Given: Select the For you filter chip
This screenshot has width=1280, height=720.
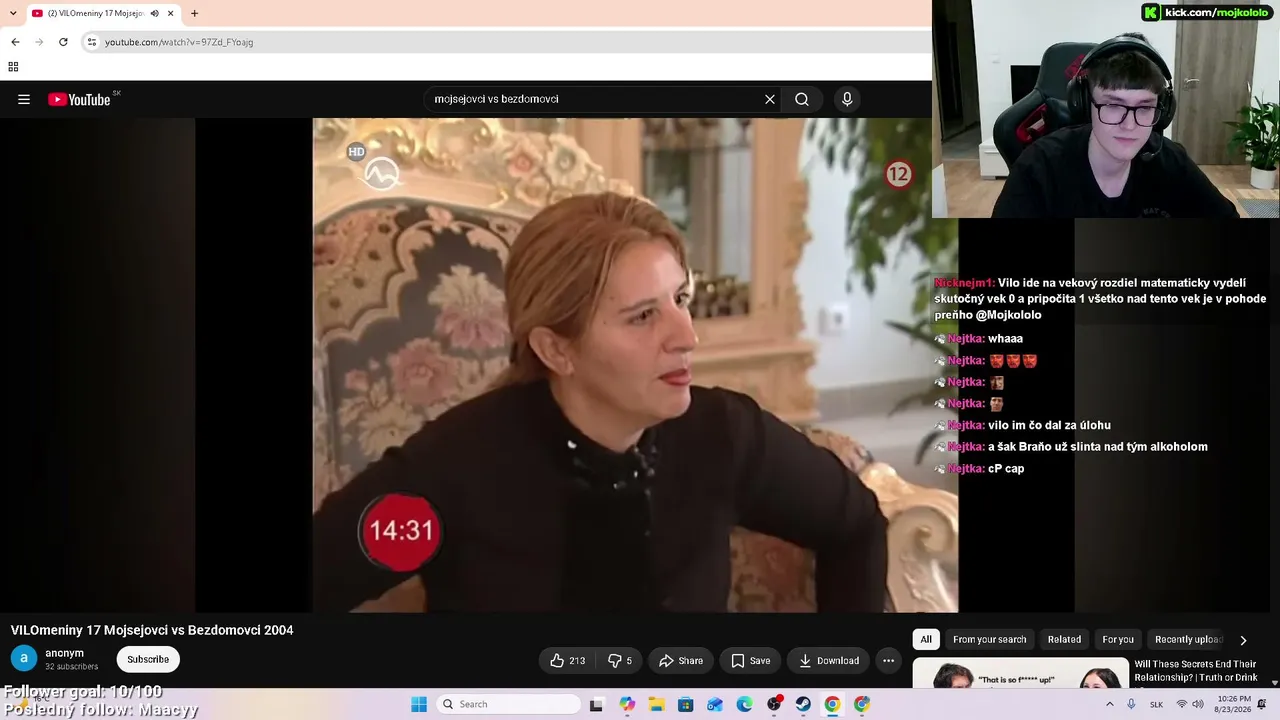Looking at the screenshot, I should tap(1118, 639).
